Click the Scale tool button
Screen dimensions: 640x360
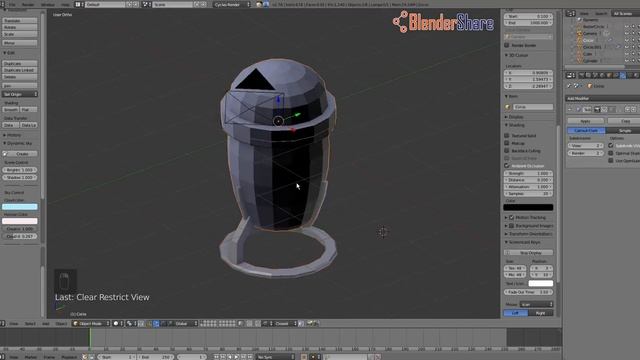(x=20, y=34)
